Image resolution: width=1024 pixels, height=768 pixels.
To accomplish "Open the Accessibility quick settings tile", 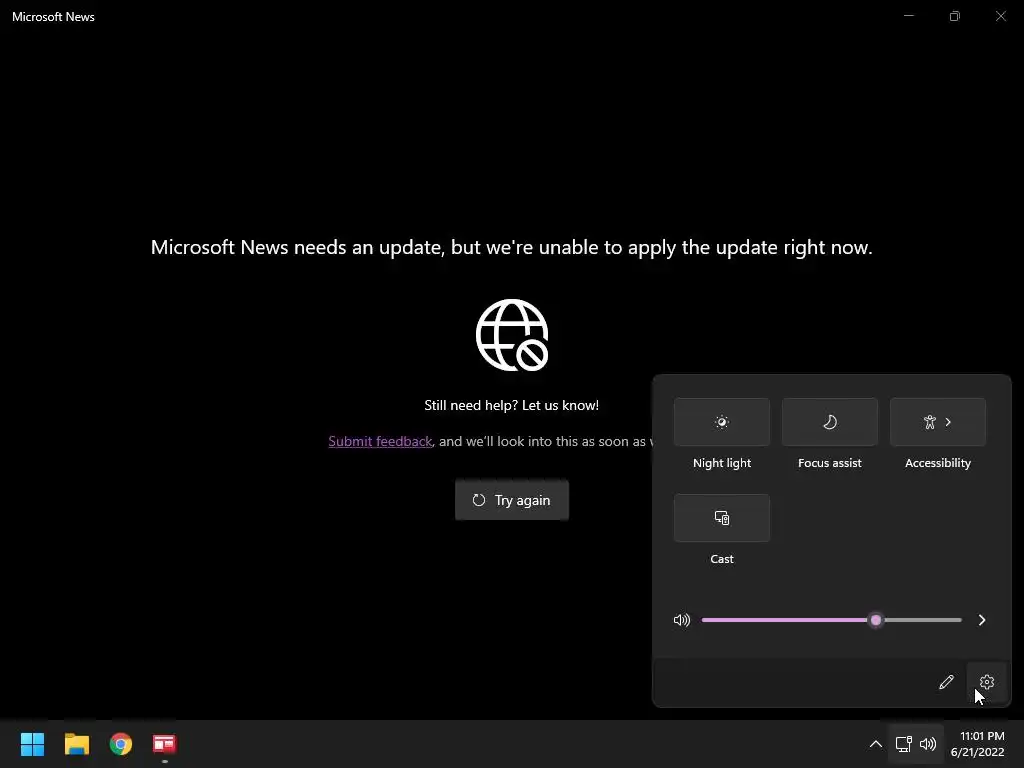I will pyautogui.click(x=938, y=422).
